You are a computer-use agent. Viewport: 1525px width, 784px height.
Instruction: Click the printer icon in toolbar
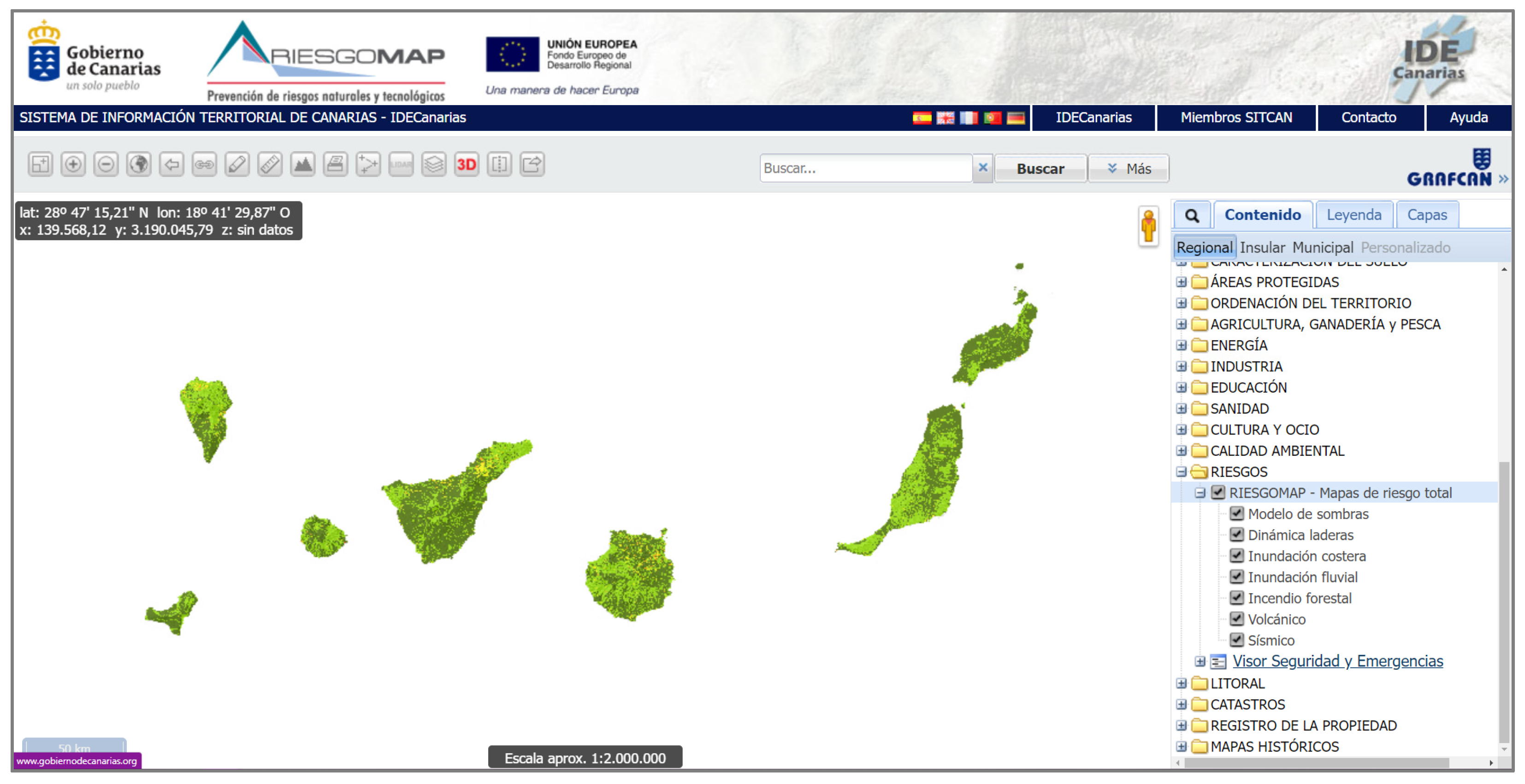pos(336,164)
